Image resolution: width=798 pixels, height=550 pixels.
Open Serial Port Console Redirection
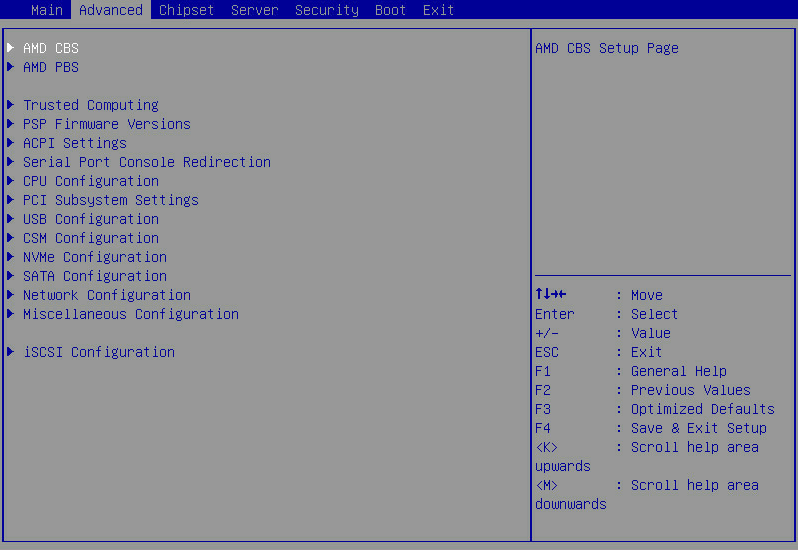click(147, 162)
